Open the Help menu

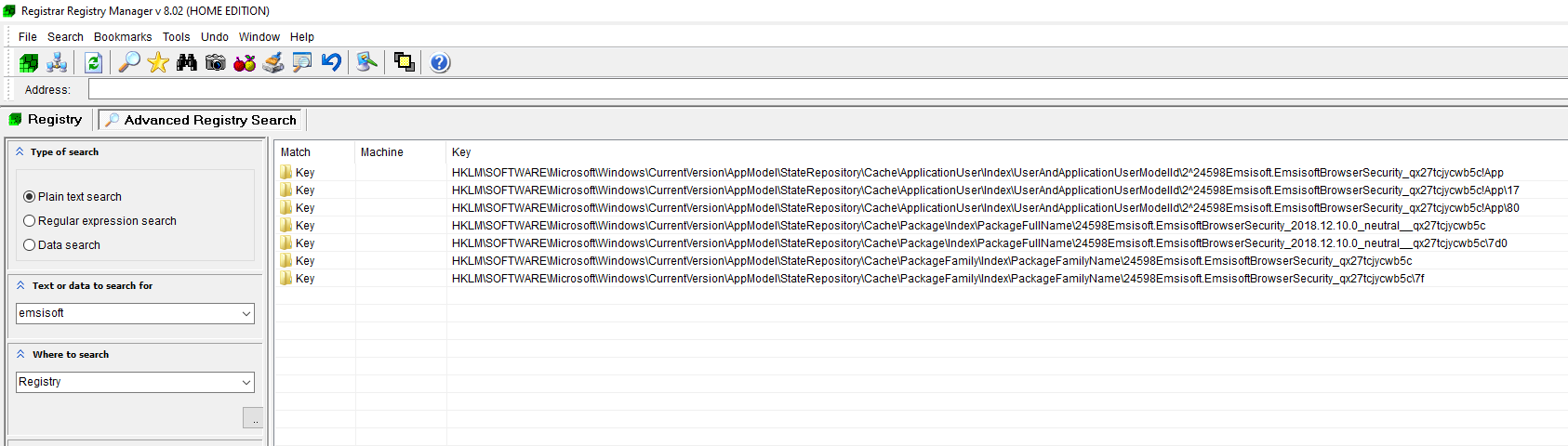302,37
